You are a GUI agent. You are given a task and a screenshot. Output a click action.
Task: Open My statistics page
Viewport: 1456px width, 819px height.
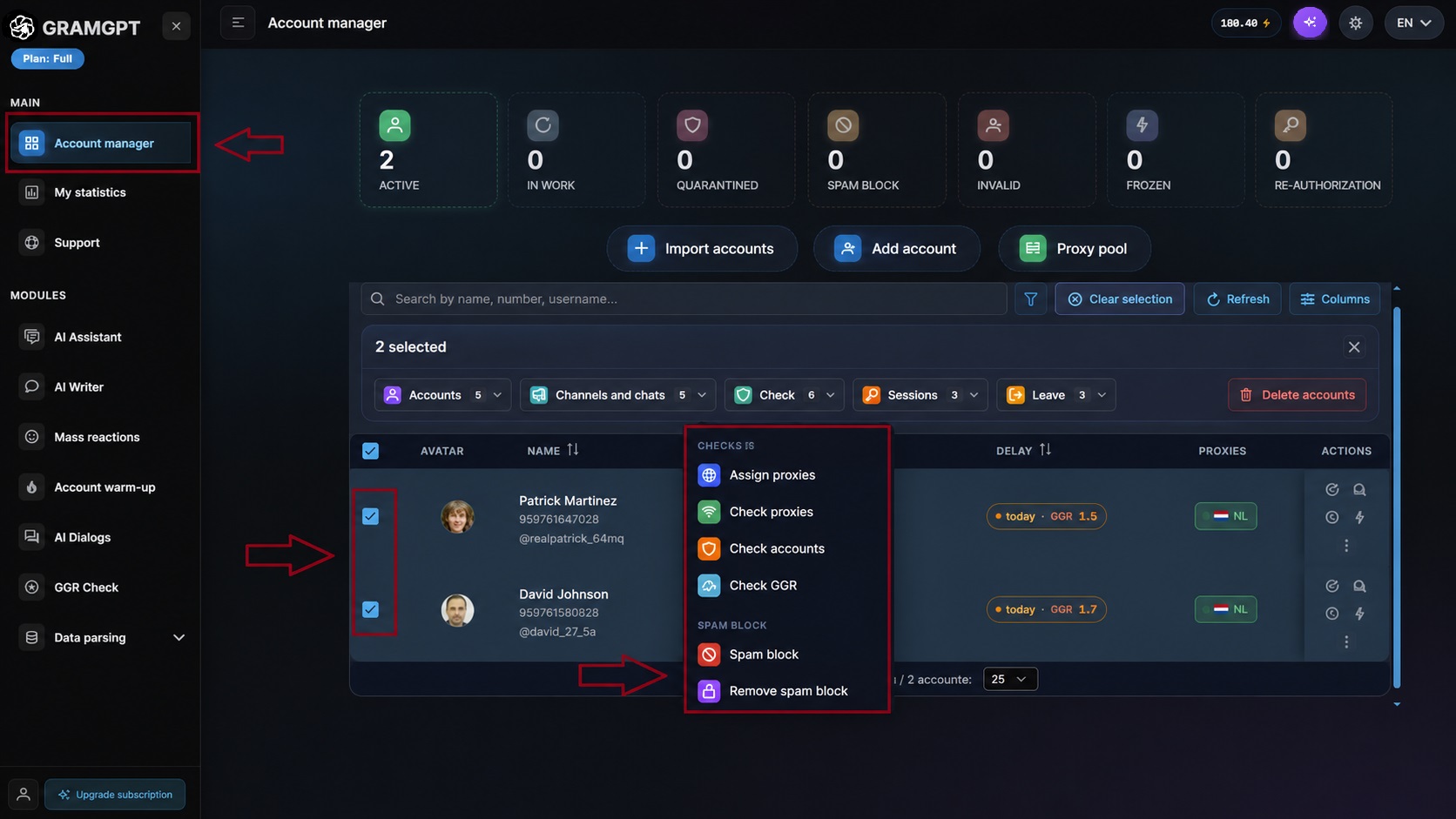pyautogui.click(x=90, y=192)
